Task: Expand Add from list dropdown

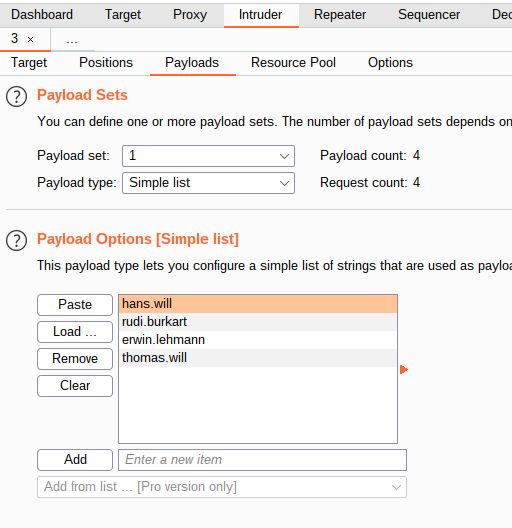Action: 222,487
